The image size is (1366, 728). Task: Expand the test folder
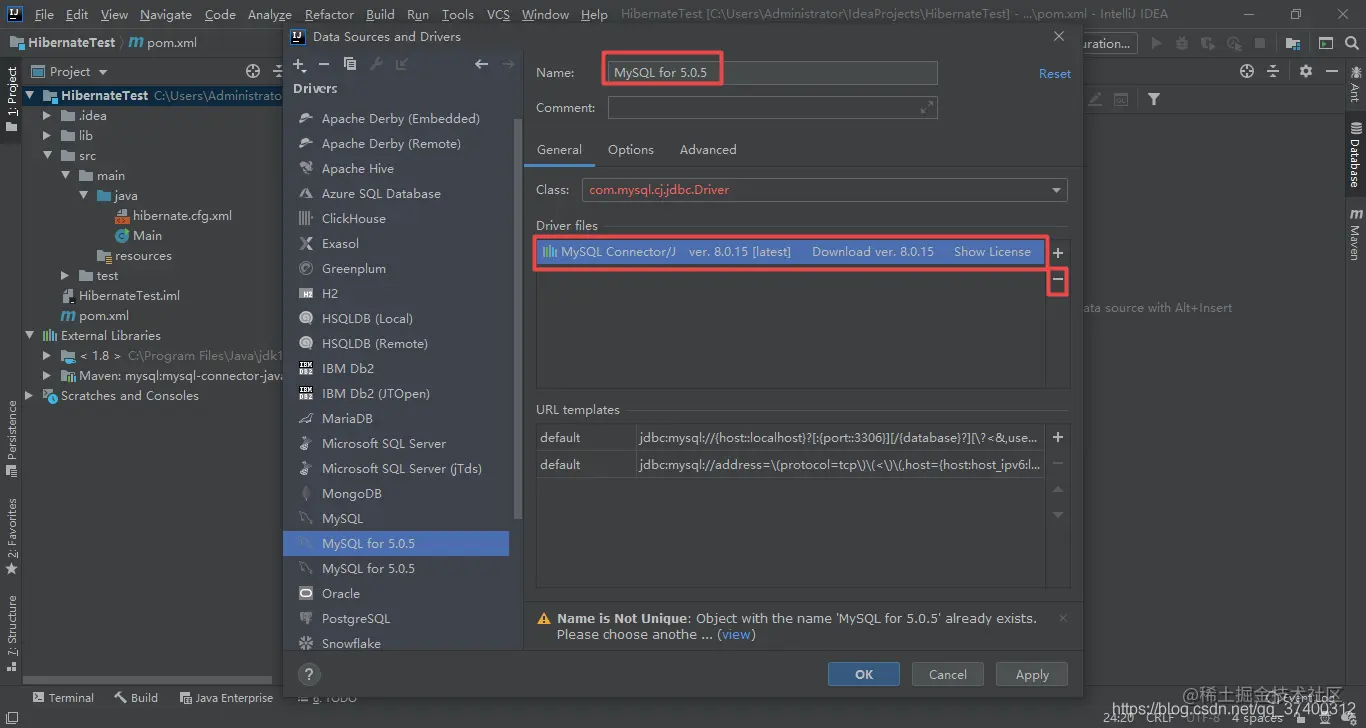pyautogui.click(x=65, y=276)
